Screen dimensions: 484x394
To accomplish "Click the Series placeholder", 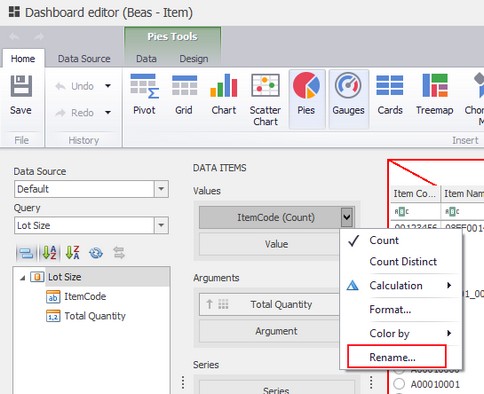I will pos(276,388).
